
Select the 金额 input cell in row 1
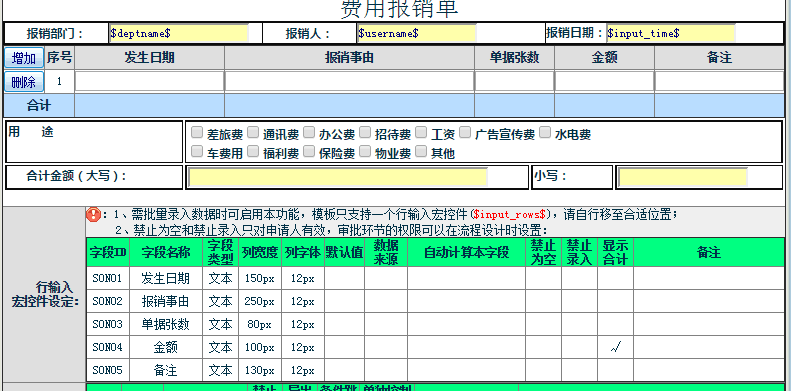604,81
